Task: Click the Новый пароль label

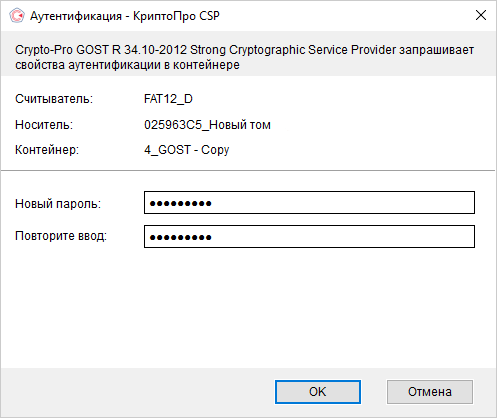Action: [x=58, y=203]
